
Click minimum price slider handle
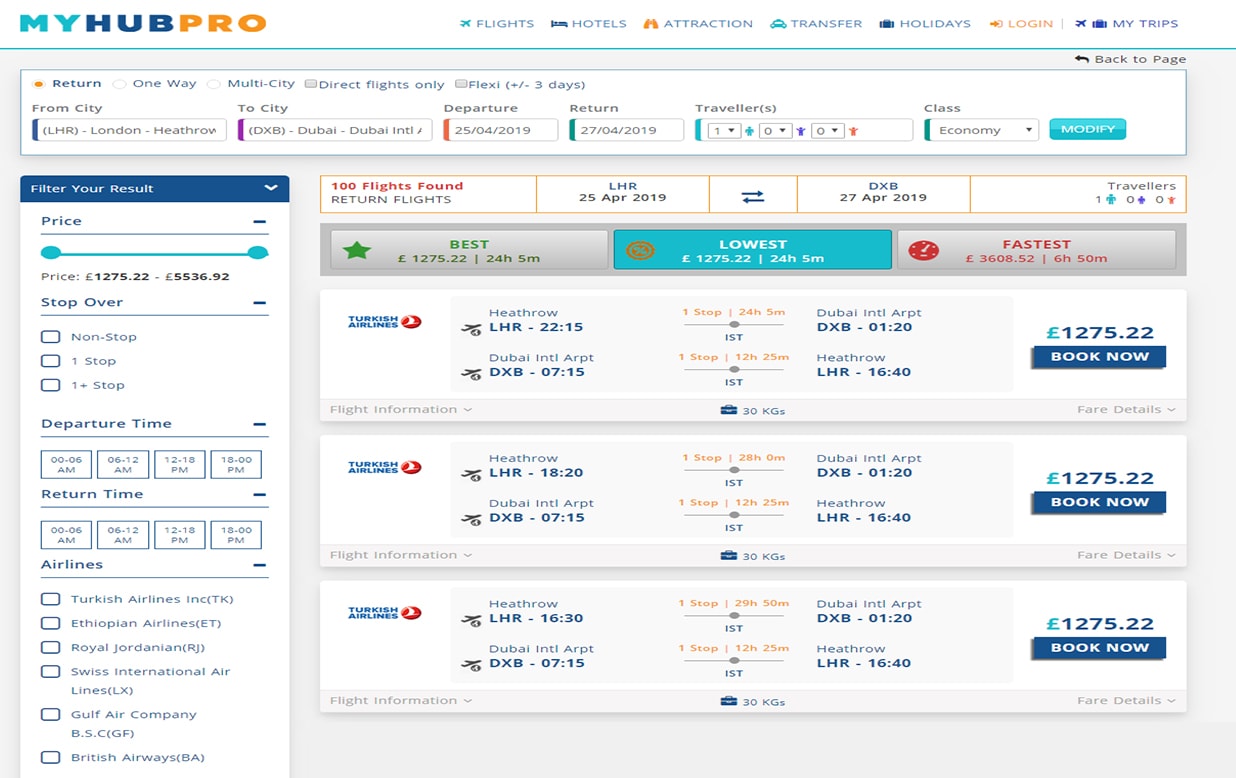pyautogui.click(x=51, y=253)
